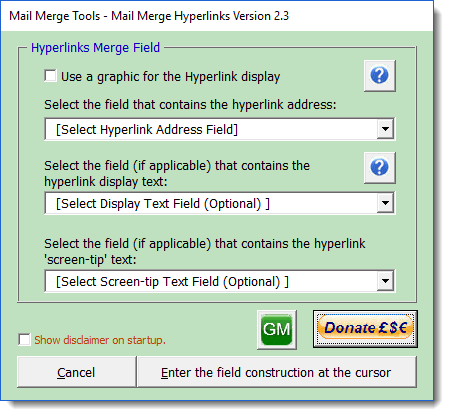Enable Use a graphic for Hyperlink display

click(51, 76)
